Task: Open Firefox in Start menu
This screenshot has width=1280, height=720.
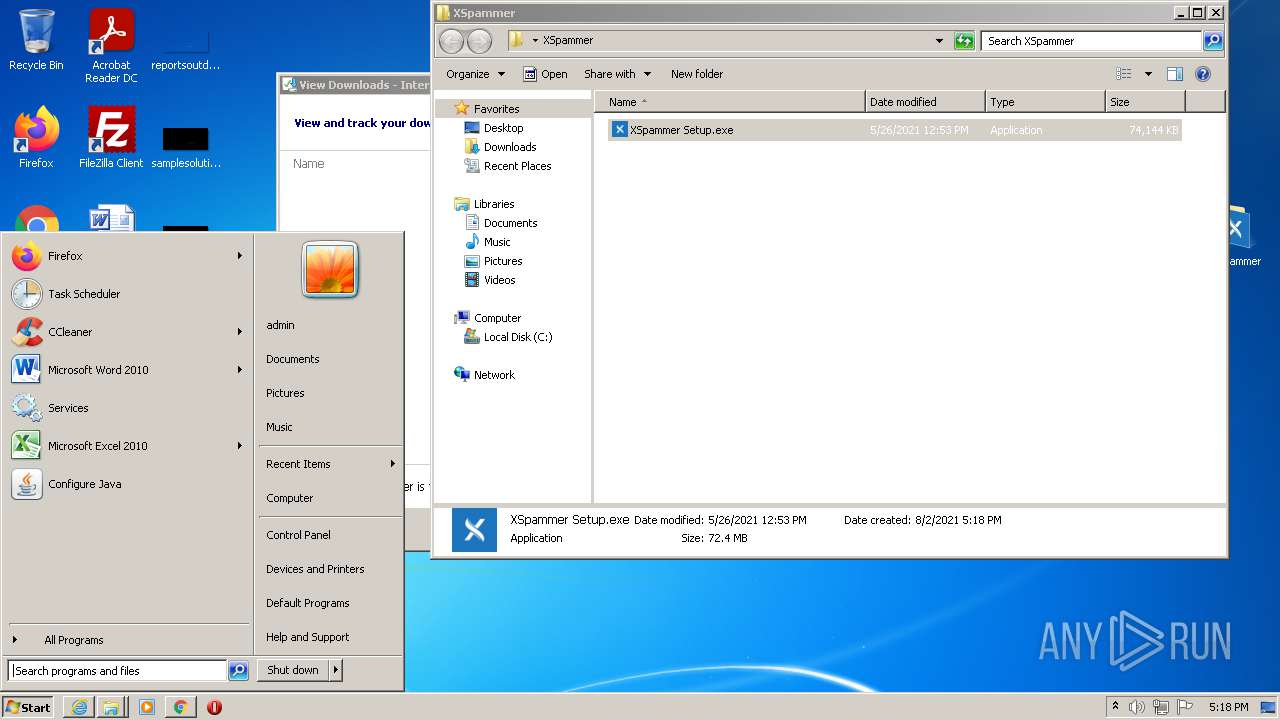Action: click(126, 256)
